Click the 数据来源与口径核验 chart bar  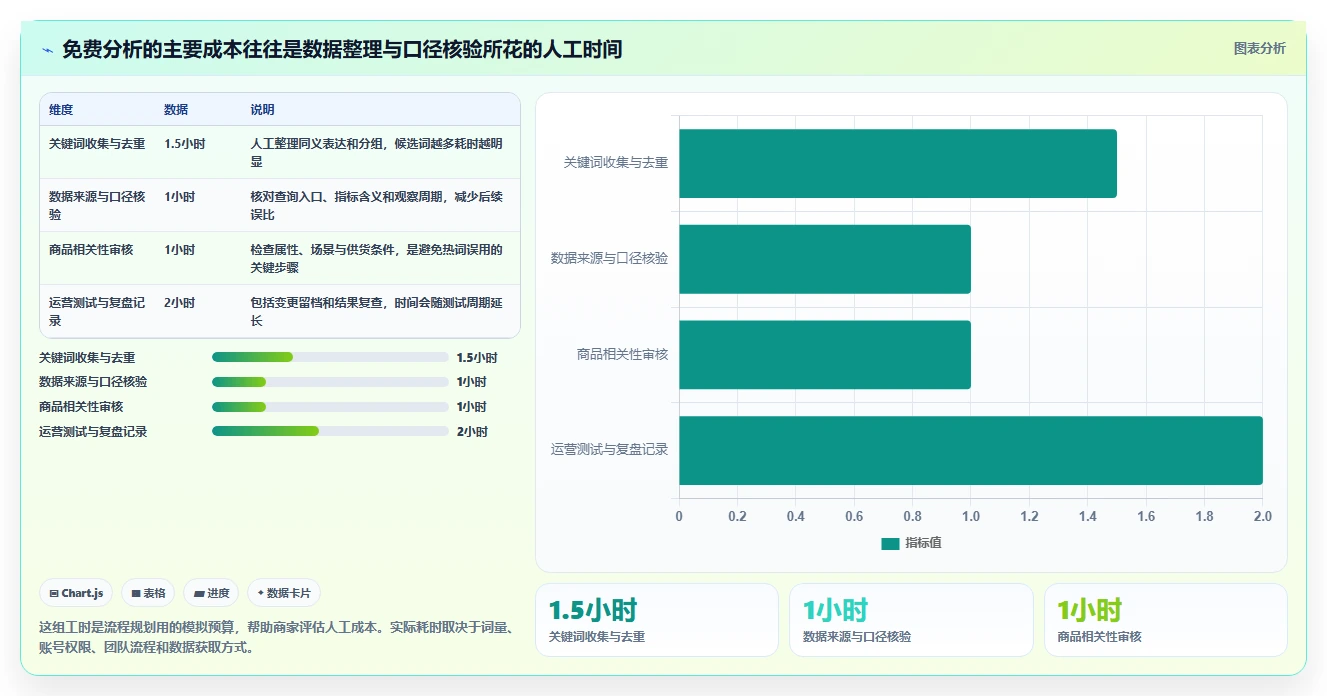(825, 259)
